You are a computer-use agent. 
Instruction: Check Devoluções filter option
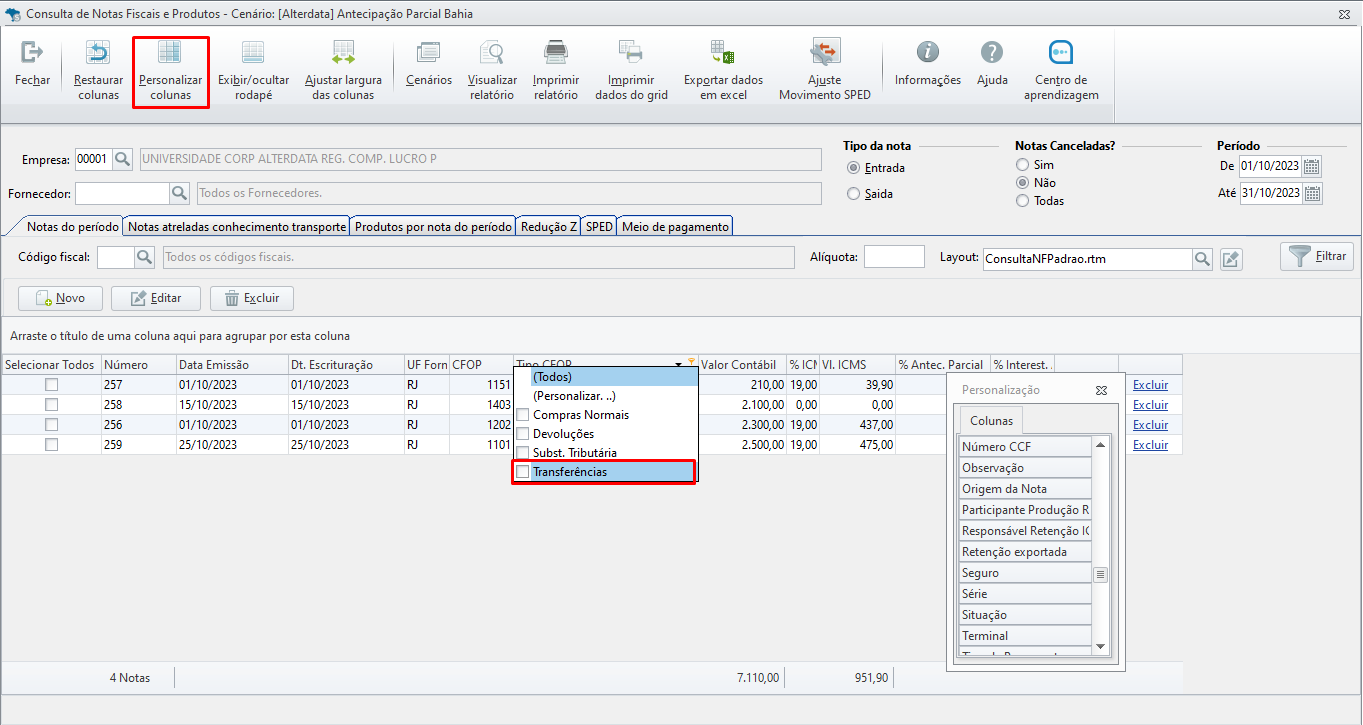(523, 434)
